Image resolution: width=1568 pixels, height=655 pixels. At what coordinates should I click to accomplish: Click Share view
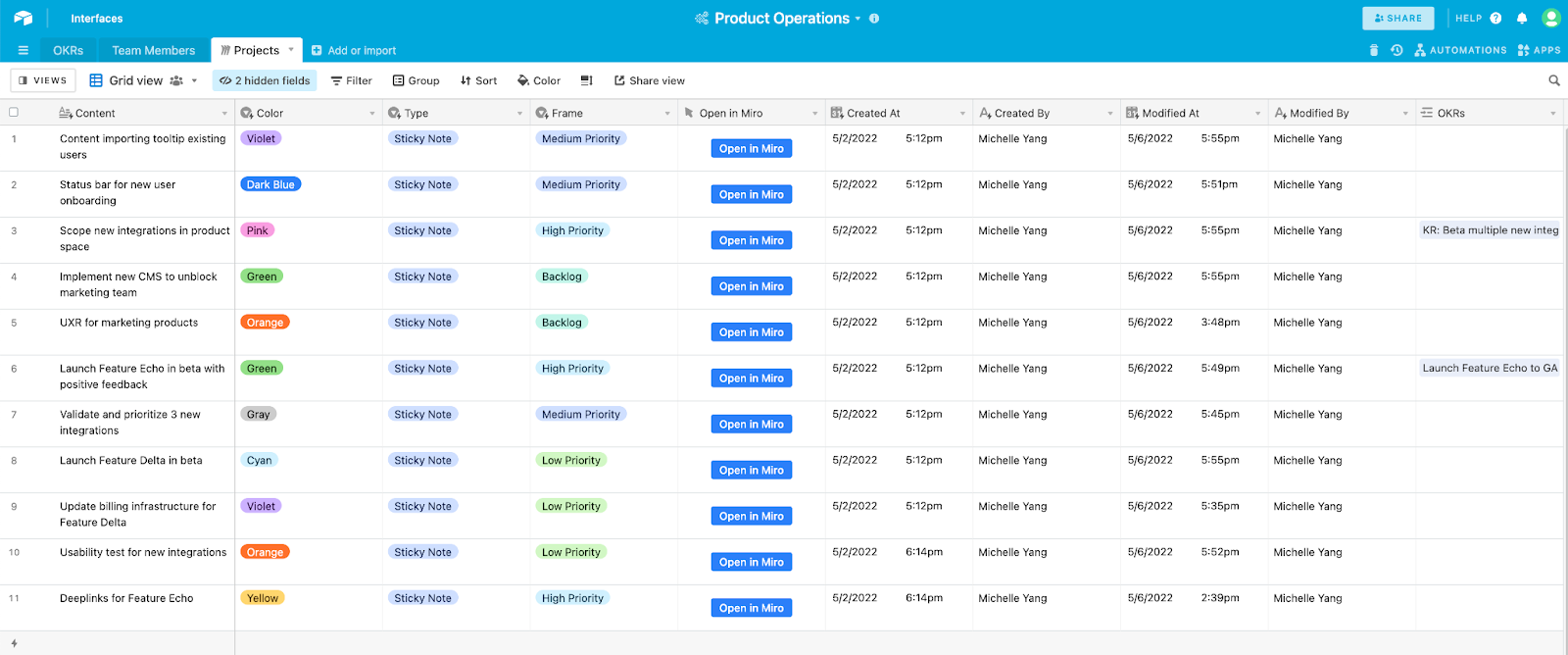650,80
